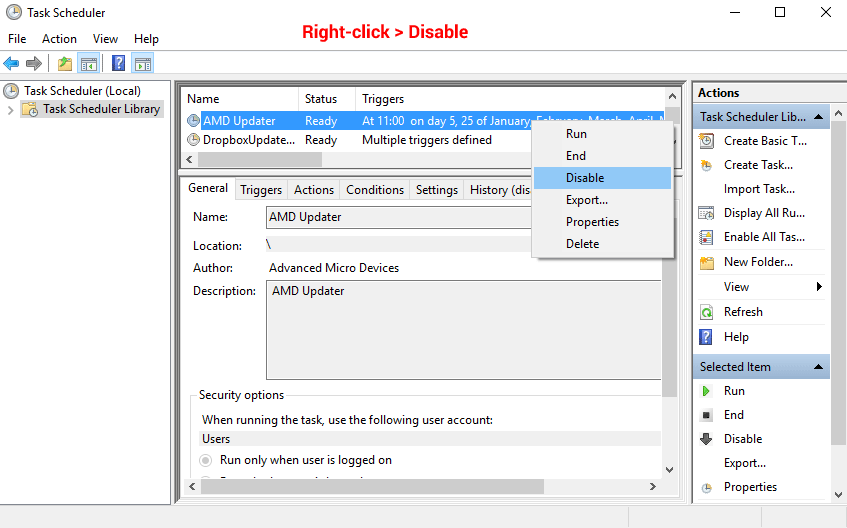The height and width of the screenshot is (528, 847).
Task: Switch to the Triggers tab
Action: click(x=261, y=190)
